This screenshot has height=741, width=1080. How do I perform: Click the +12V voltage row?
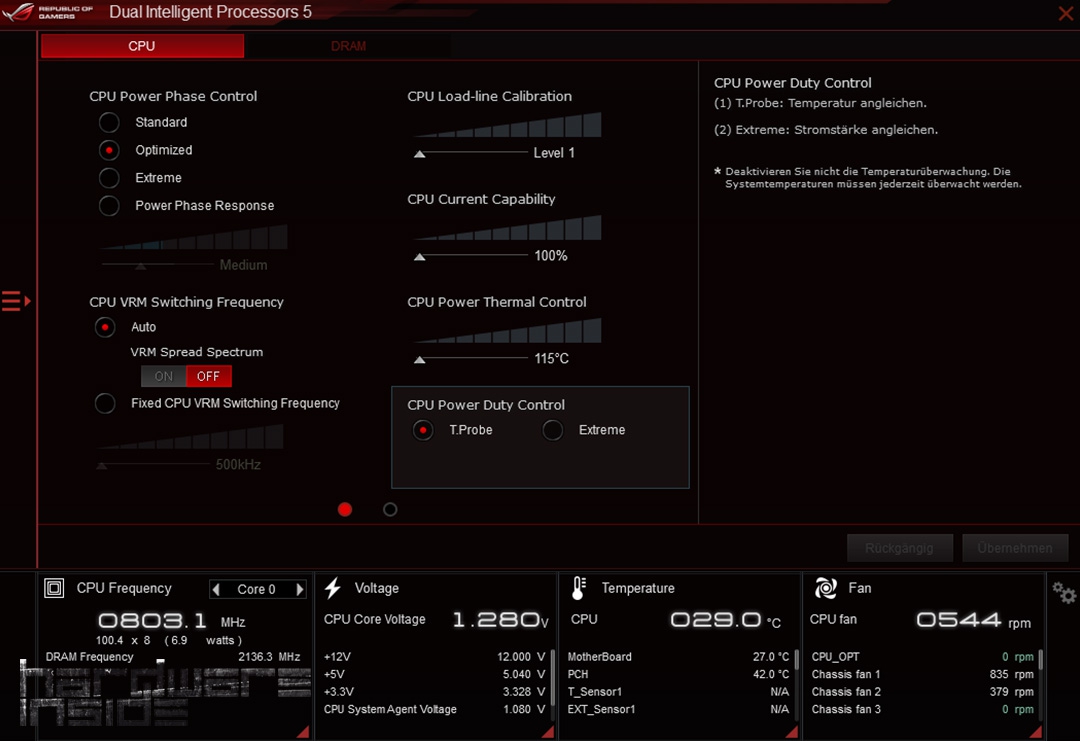pos(435,657)
